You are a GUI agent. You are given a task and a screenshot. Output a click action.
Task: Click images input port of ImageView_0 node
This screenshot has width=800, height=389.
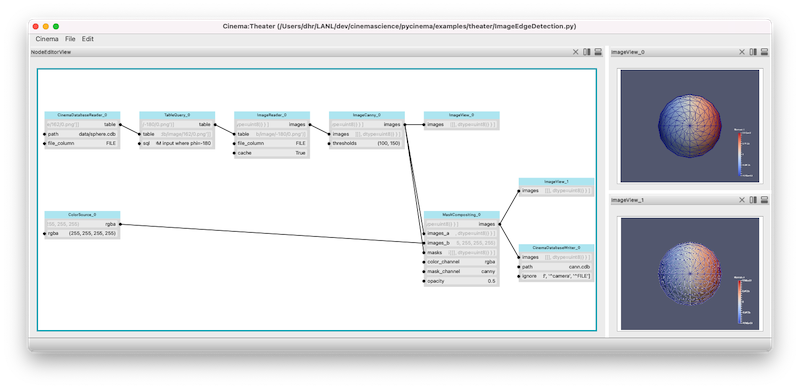point(424,124)
